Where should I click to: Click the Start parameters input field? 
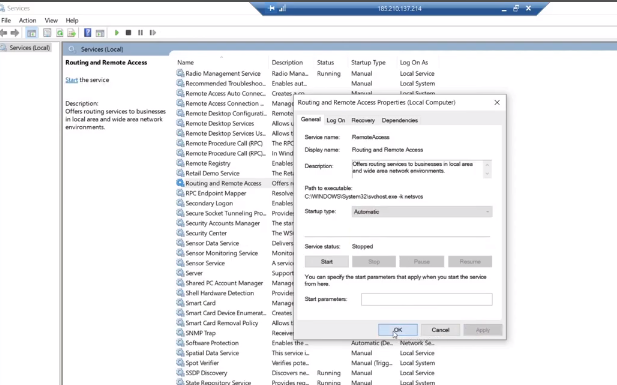427,299
